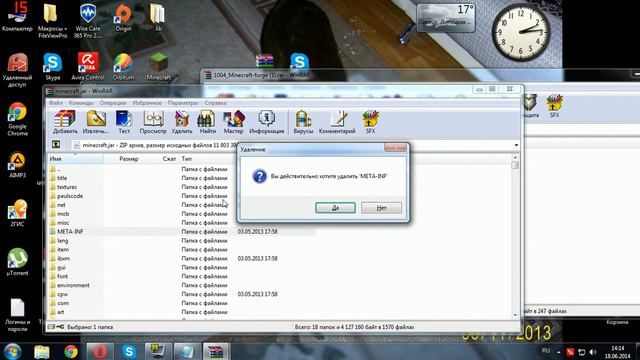Click the Информация (Info) toolbar icon
The height and width of the screenshot is (360, 640).
point(267,122)
